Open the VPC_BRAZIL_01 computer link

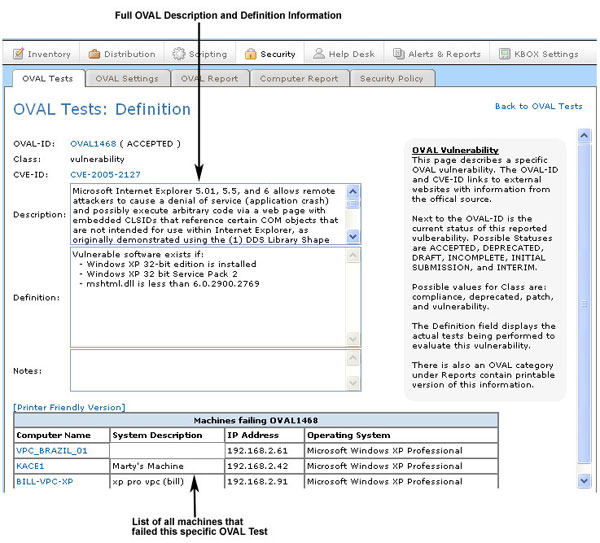tap(52, 450)
